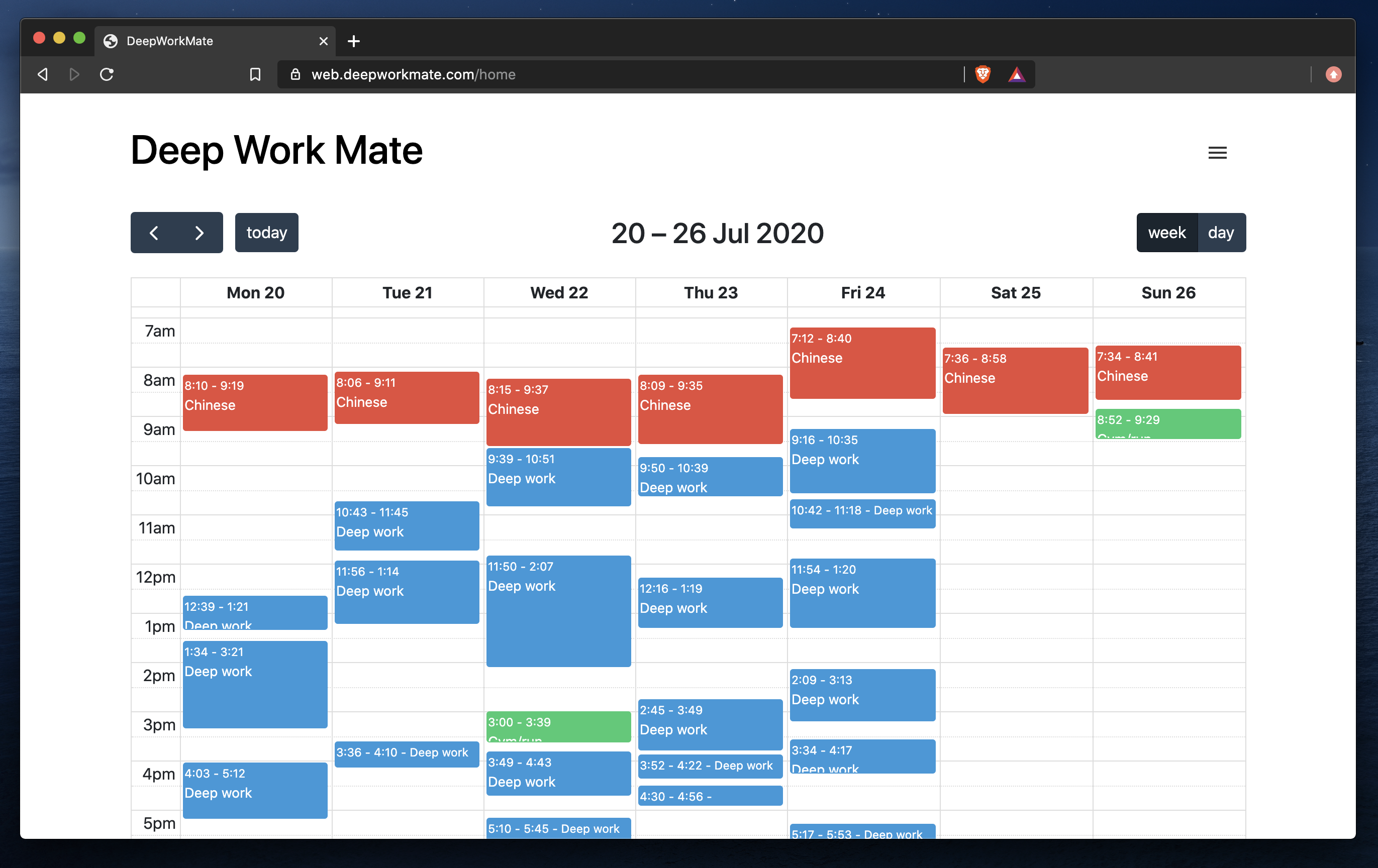Click the address bar URL
The width and height of the screenshot is (1378, 868).
coord(413,74)
